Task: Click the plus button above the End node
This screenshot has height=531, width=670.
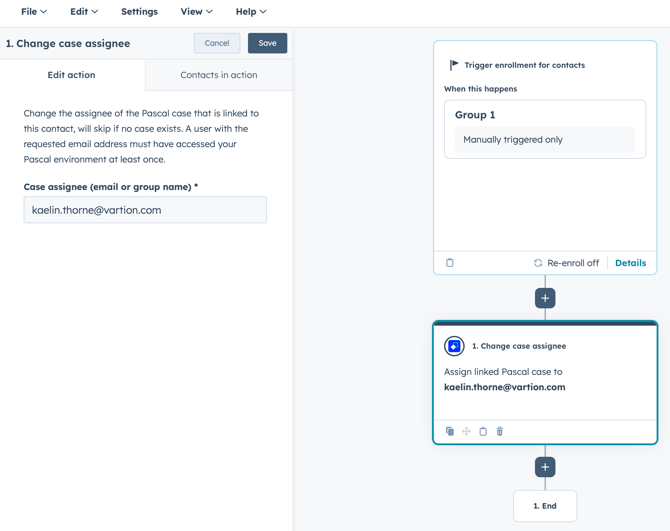Action: tap(545, 467)
